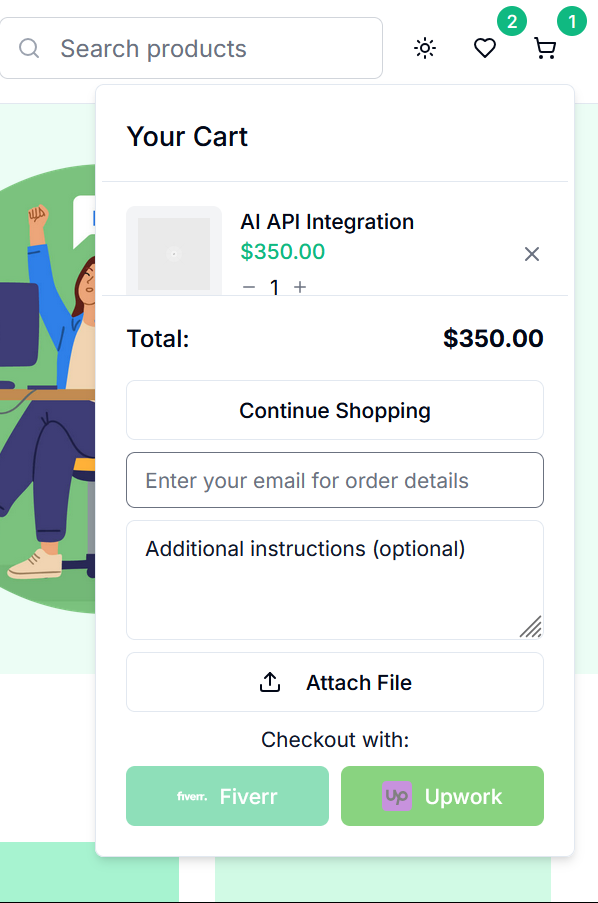Focus the email for order details field

pyautogui.click(x=335, y=480)
